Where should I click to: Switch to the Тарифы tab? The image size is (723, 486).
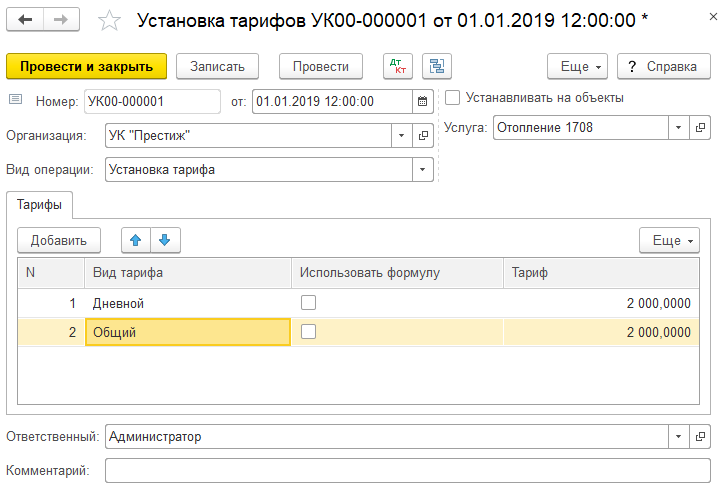point(38,205)
